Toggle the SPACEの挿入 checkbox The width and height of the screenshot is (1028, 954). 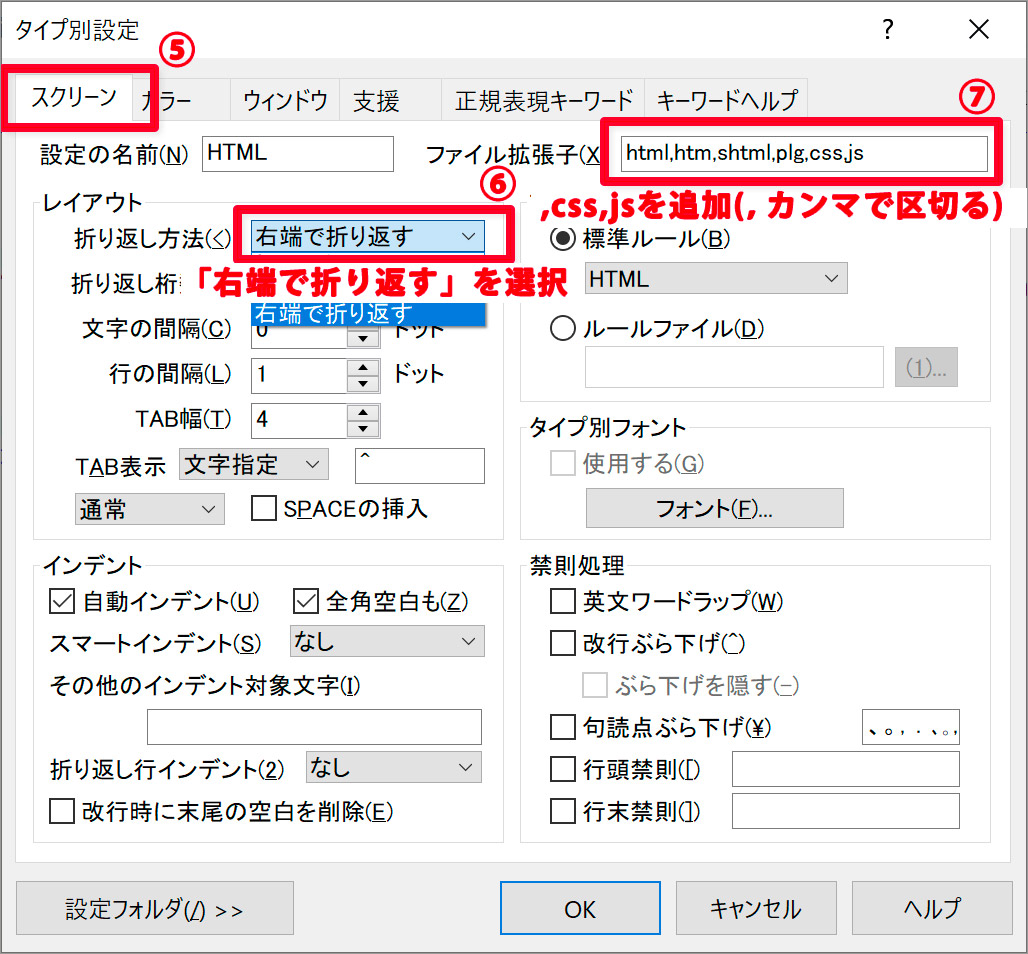(264, 509)
